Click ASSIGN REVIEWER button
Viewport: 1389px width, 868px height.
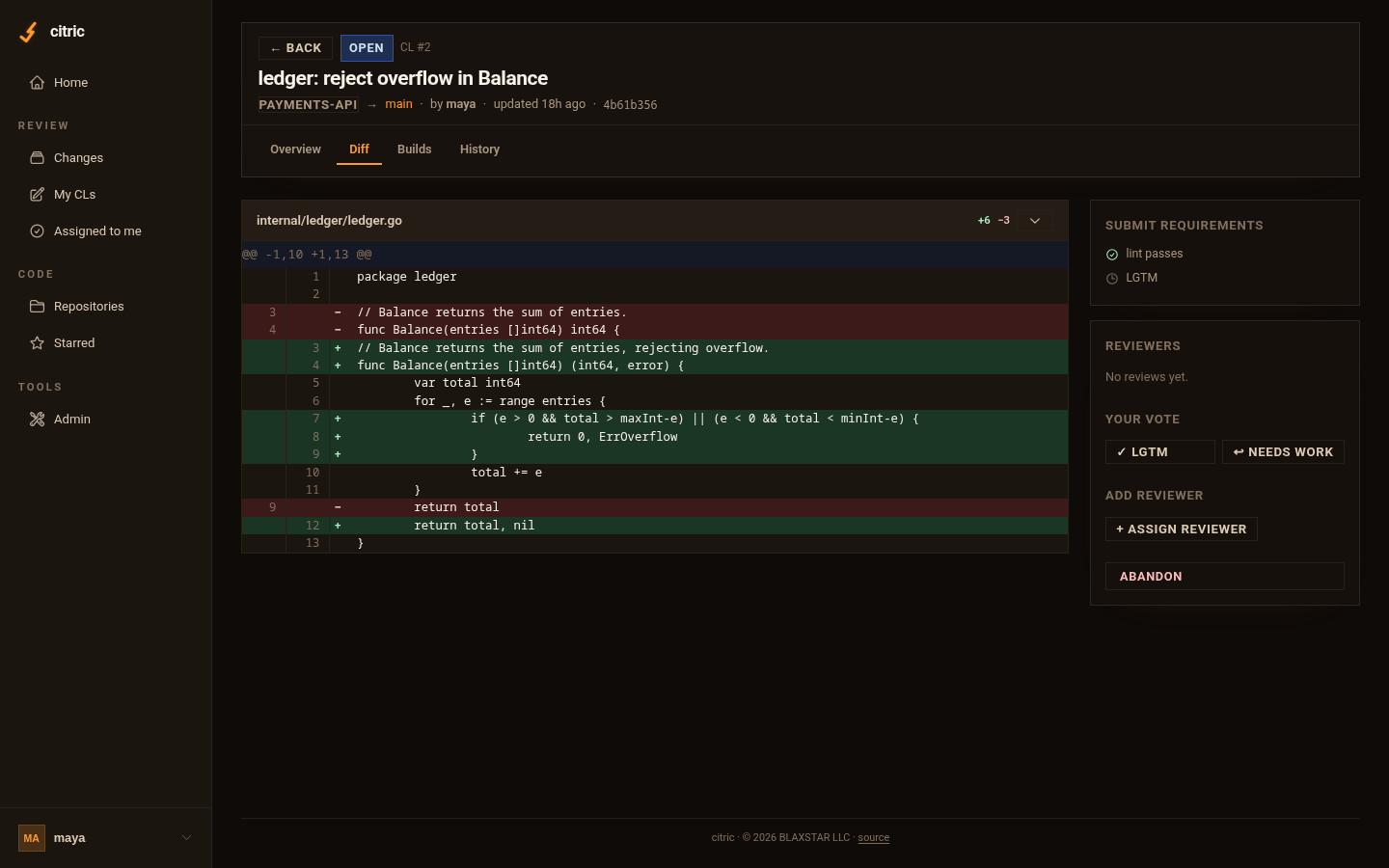(x=1182, y=529)
